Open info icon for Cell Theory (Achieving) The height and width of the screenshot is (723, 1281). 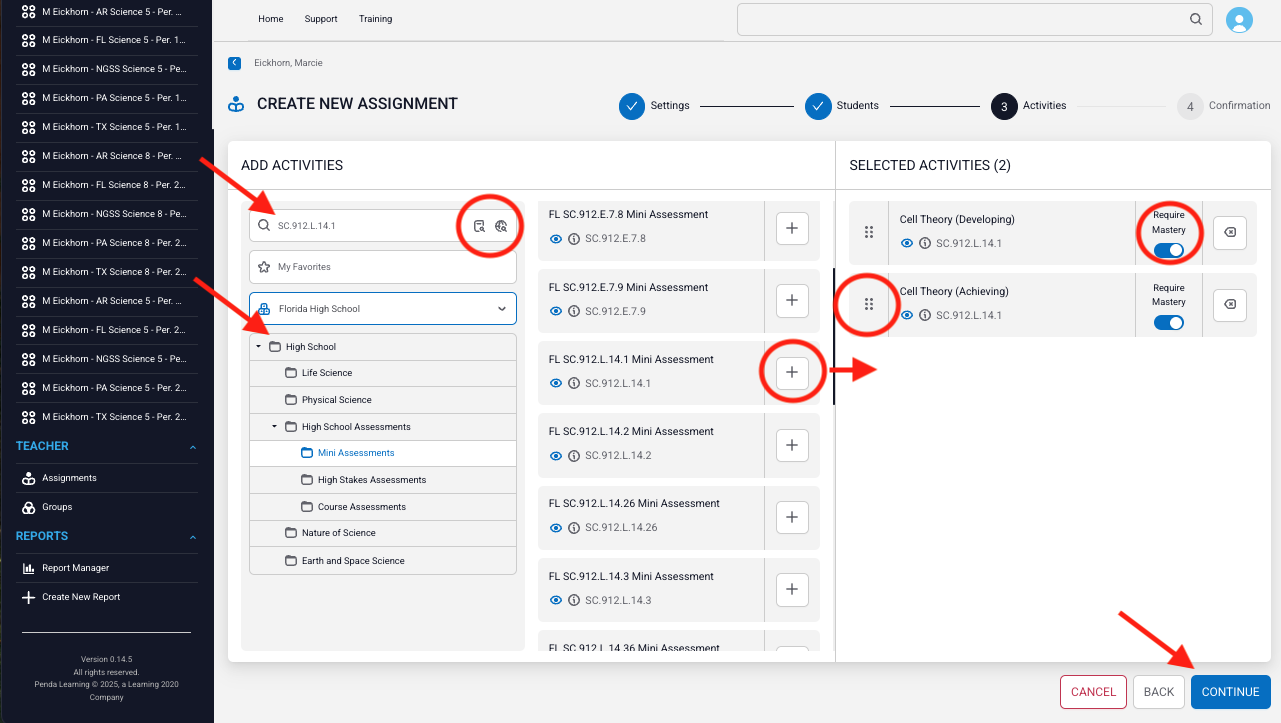click(925, 315)
